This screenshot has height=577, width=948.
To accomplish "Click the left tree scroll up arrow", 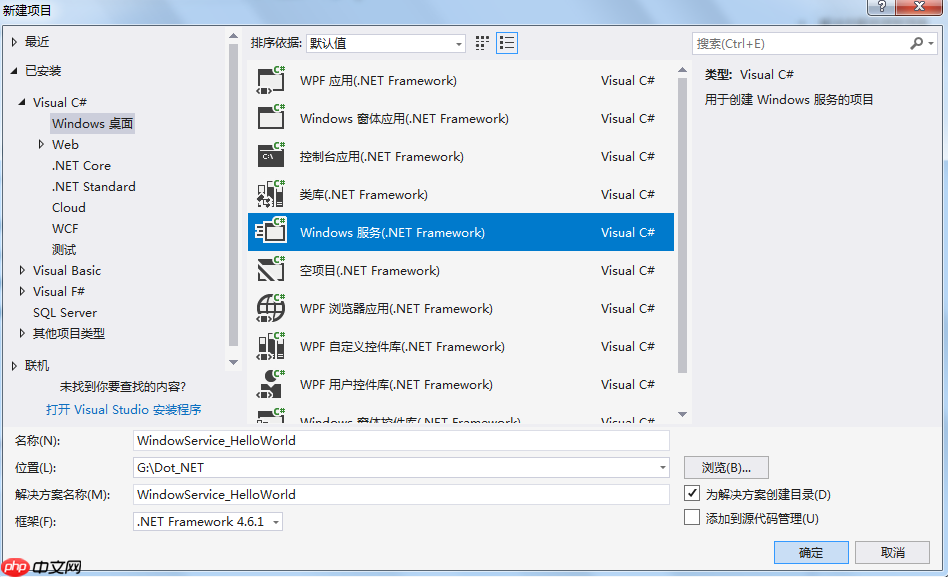I will [233, 36].
